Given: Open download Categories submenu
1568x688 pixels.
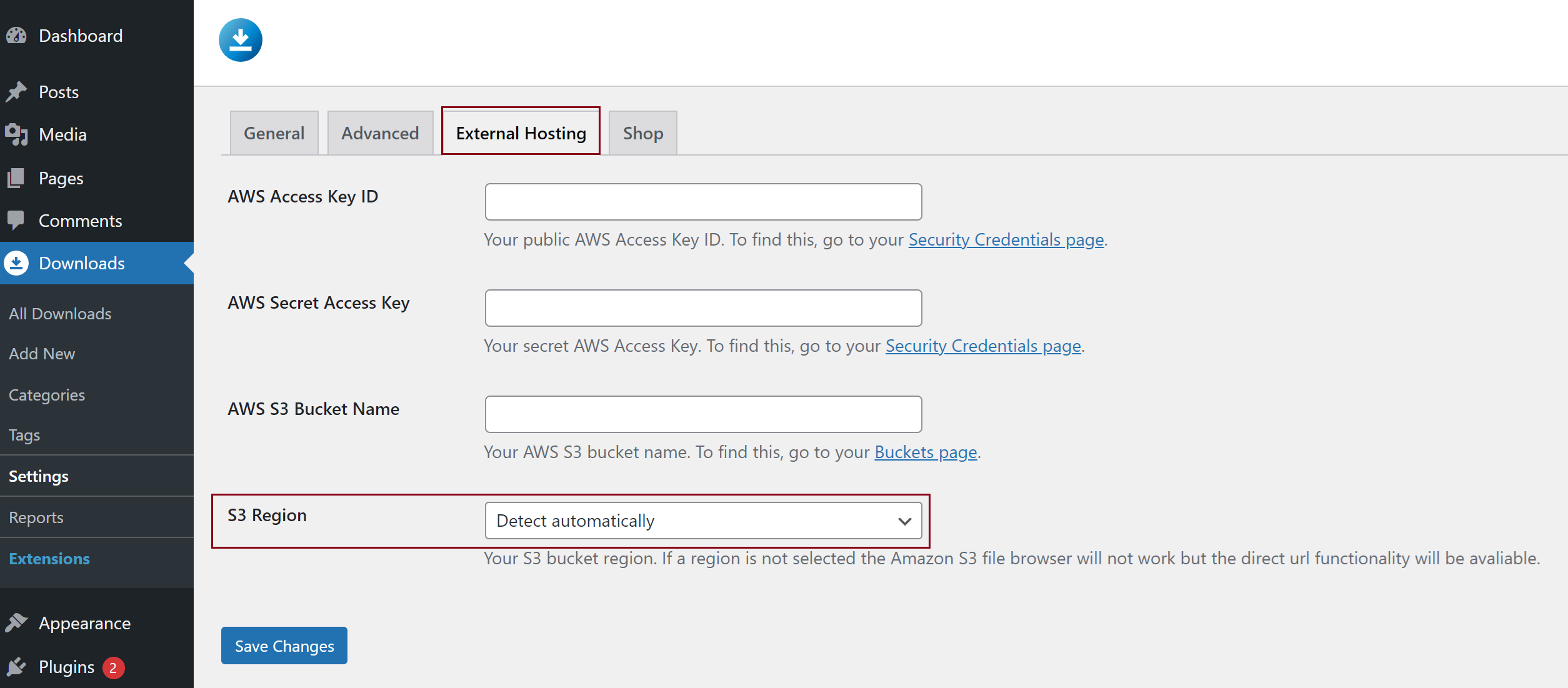Looking at the screenshot, I should point(47,395).
